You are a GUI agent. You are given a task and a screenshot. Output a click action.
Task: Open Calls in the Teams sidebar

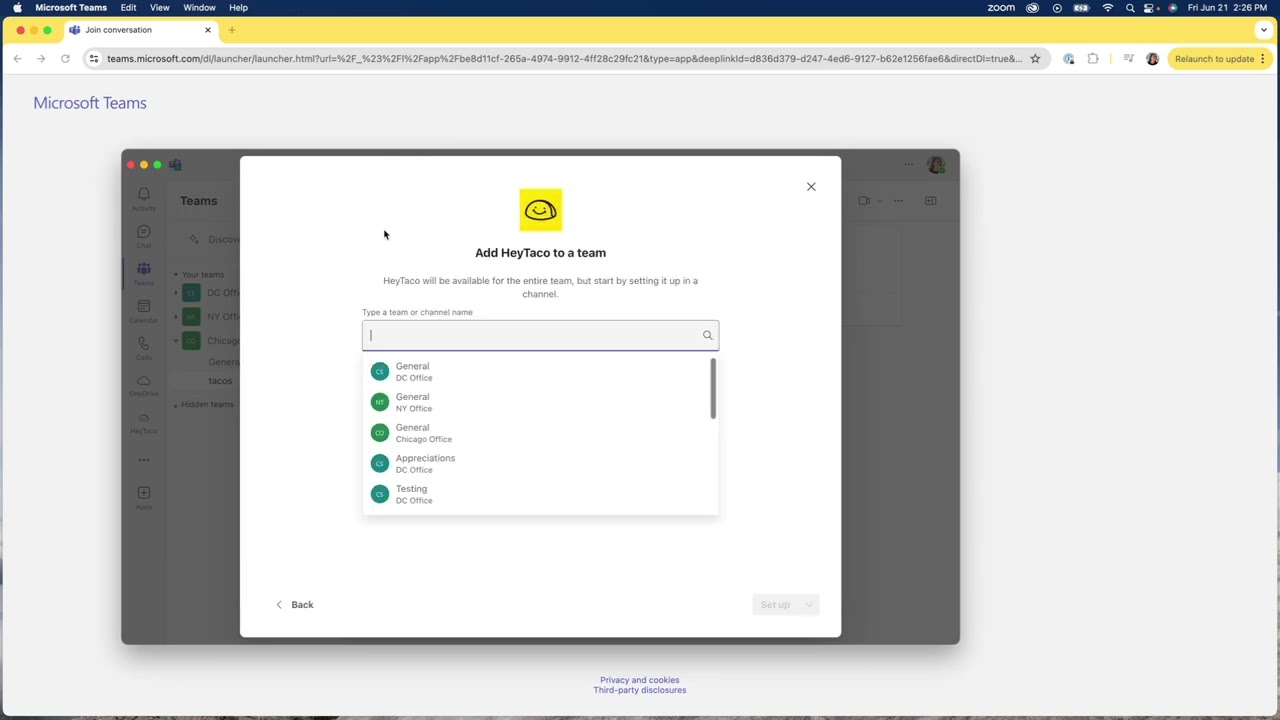(144, 348)
